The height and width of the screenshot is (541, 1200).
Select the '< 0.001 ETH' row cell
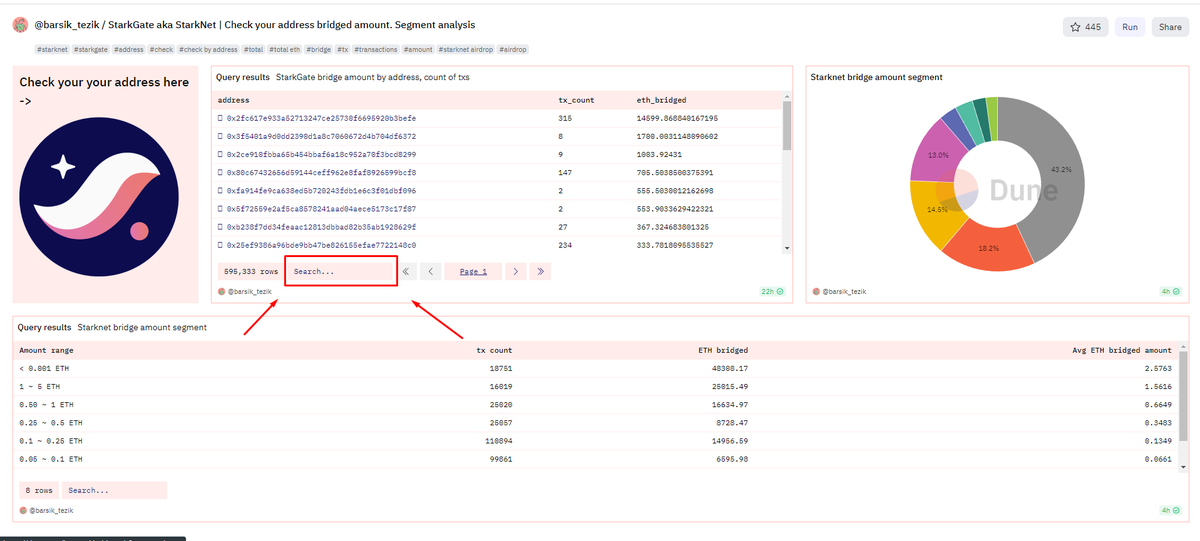pyautogui.click(x=42, y=368)
